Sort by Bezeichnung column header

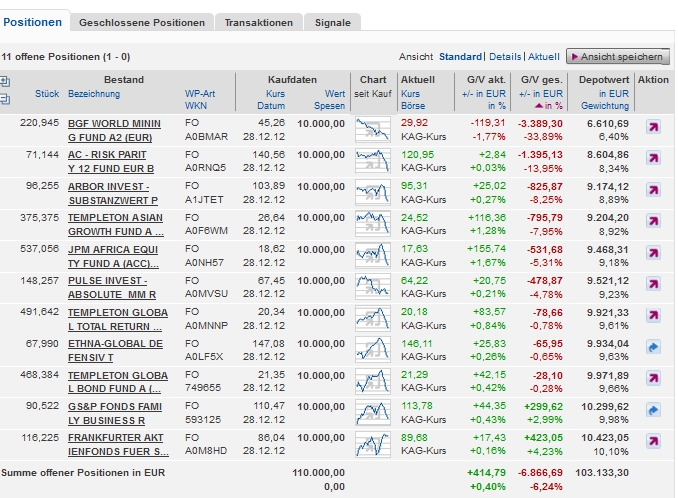click(x=94, y=94)
